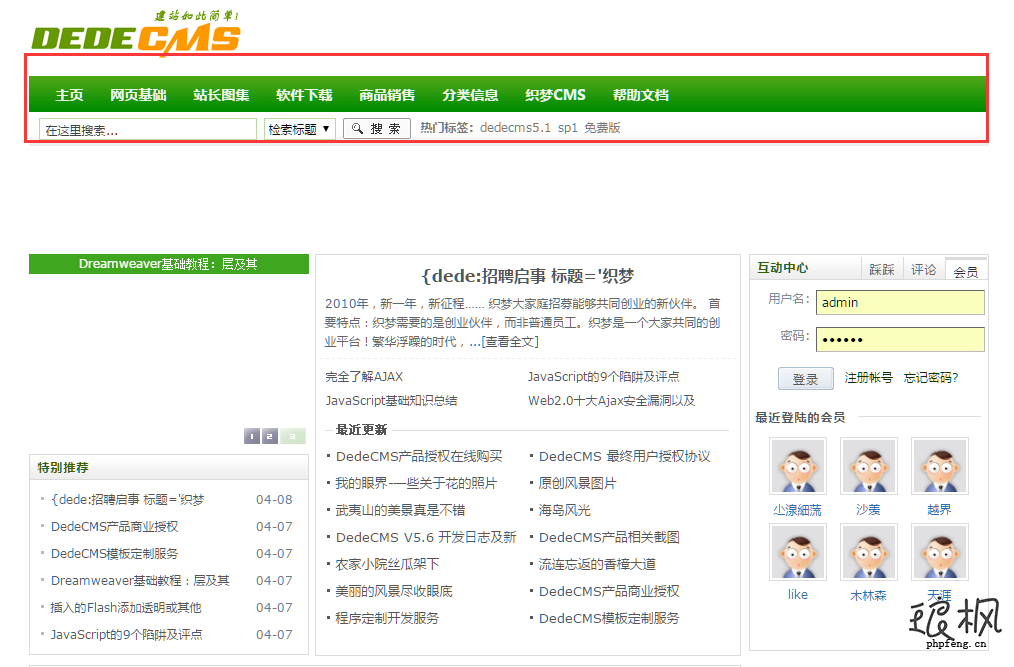Screen dimensions: 1014x667
Task: Open DedeCMS产品商业授权 in 最近更新
Action: pyautogui.click(x=609, y=591)
